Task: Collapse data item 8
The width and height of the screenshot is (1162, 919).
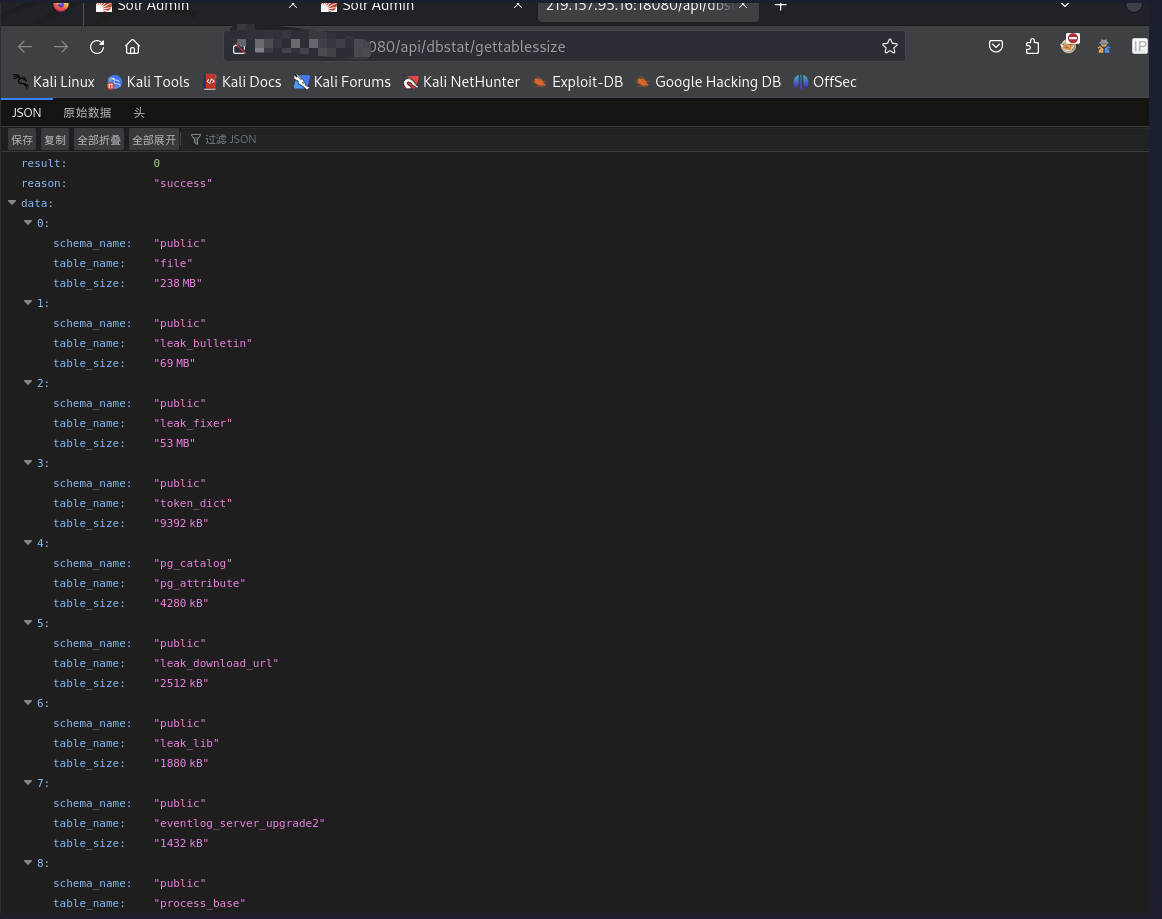Action: (28, 863)
